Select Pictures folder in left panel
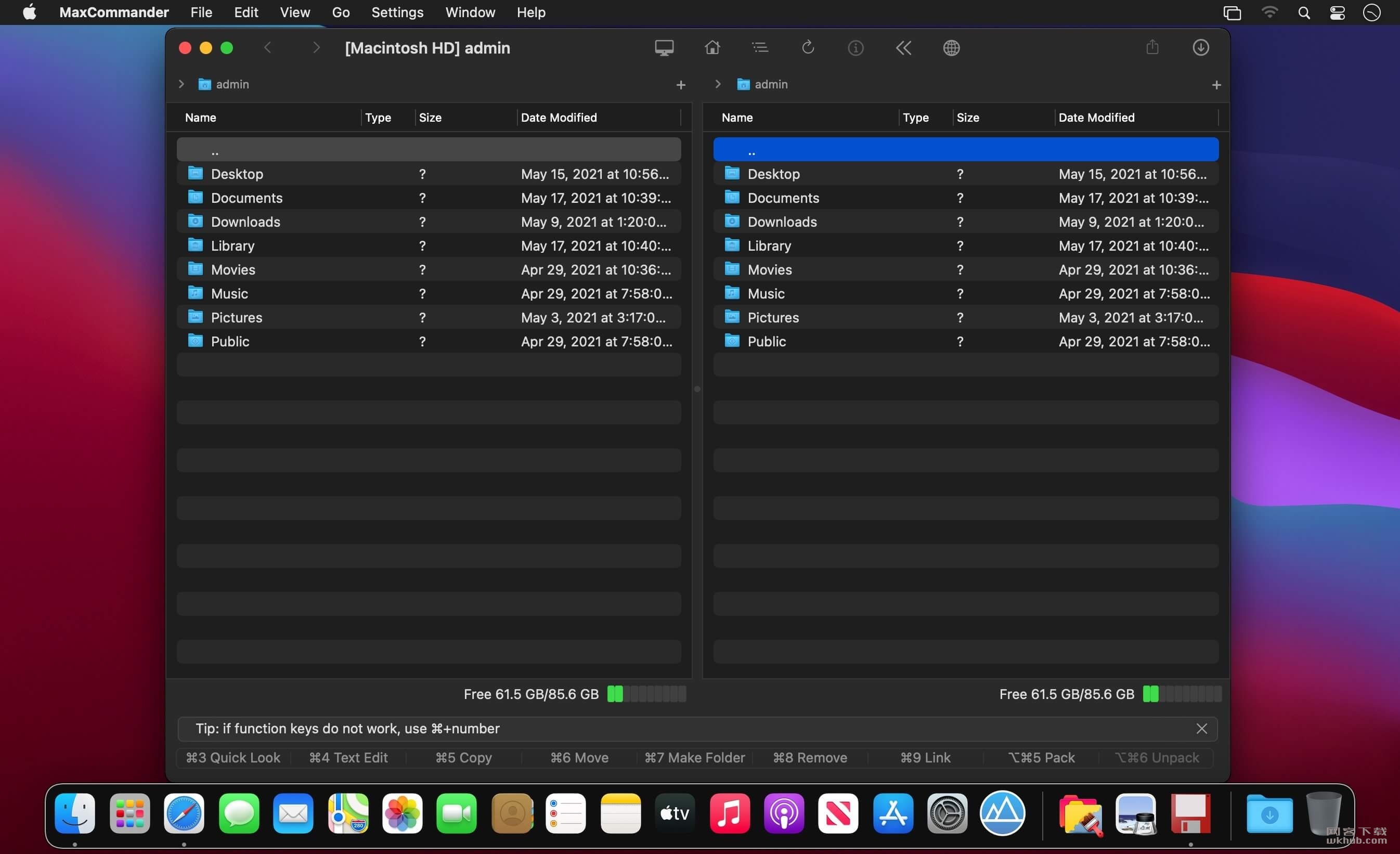1400x854 pixels. pyautogui.click(x=429, y=317)
